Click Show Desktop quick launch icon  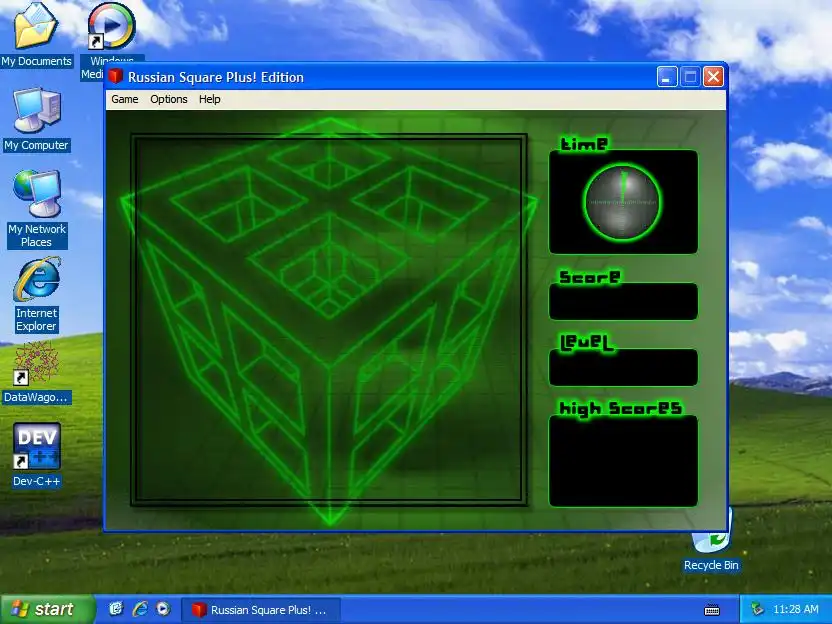click(x=116, y=609)
